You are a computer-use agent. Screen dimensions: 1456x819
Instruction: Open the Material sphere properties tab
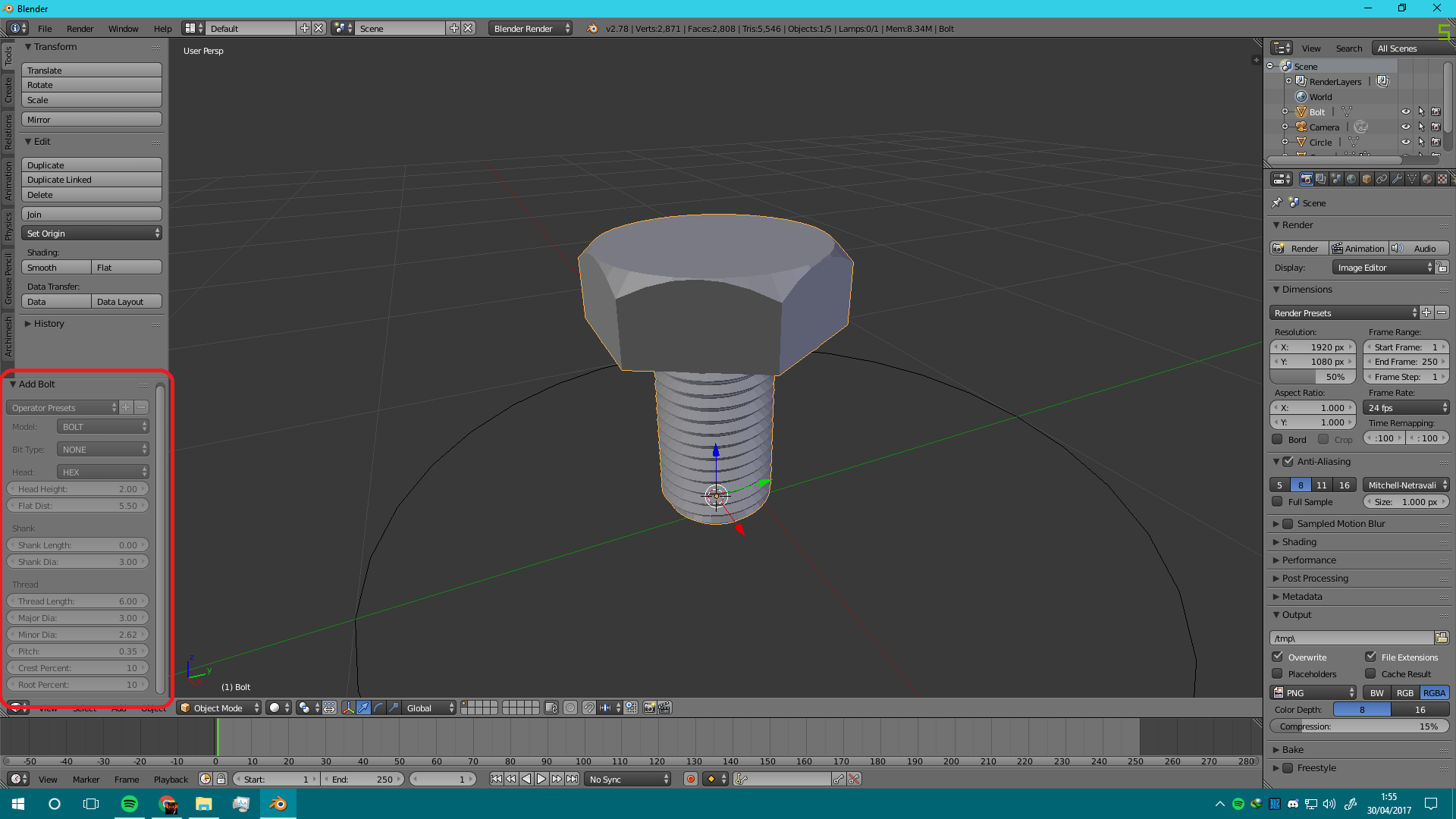pos(1427,179)
